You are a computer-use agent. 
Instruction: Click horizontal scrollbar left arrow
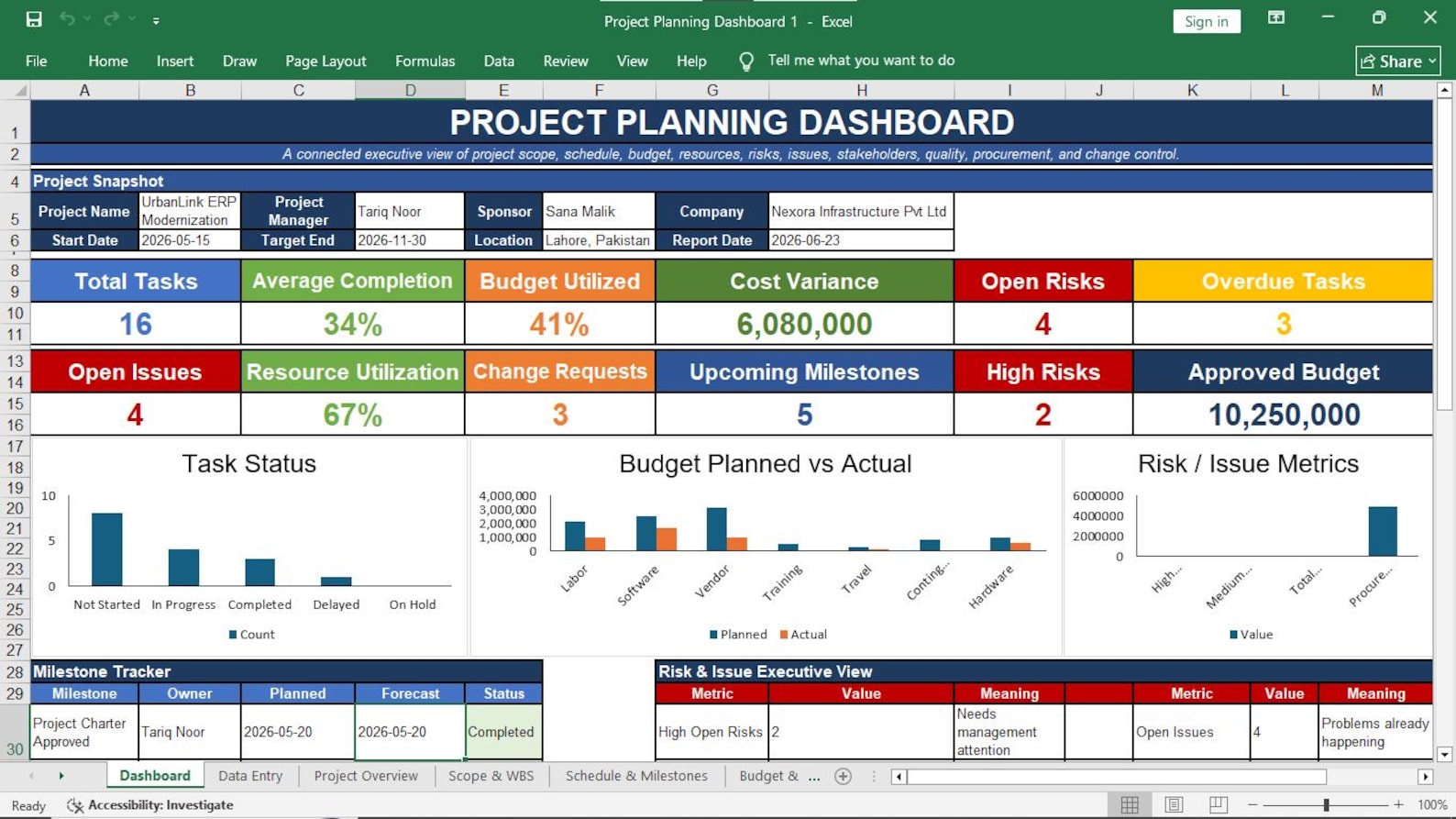(x=899, y=777)
